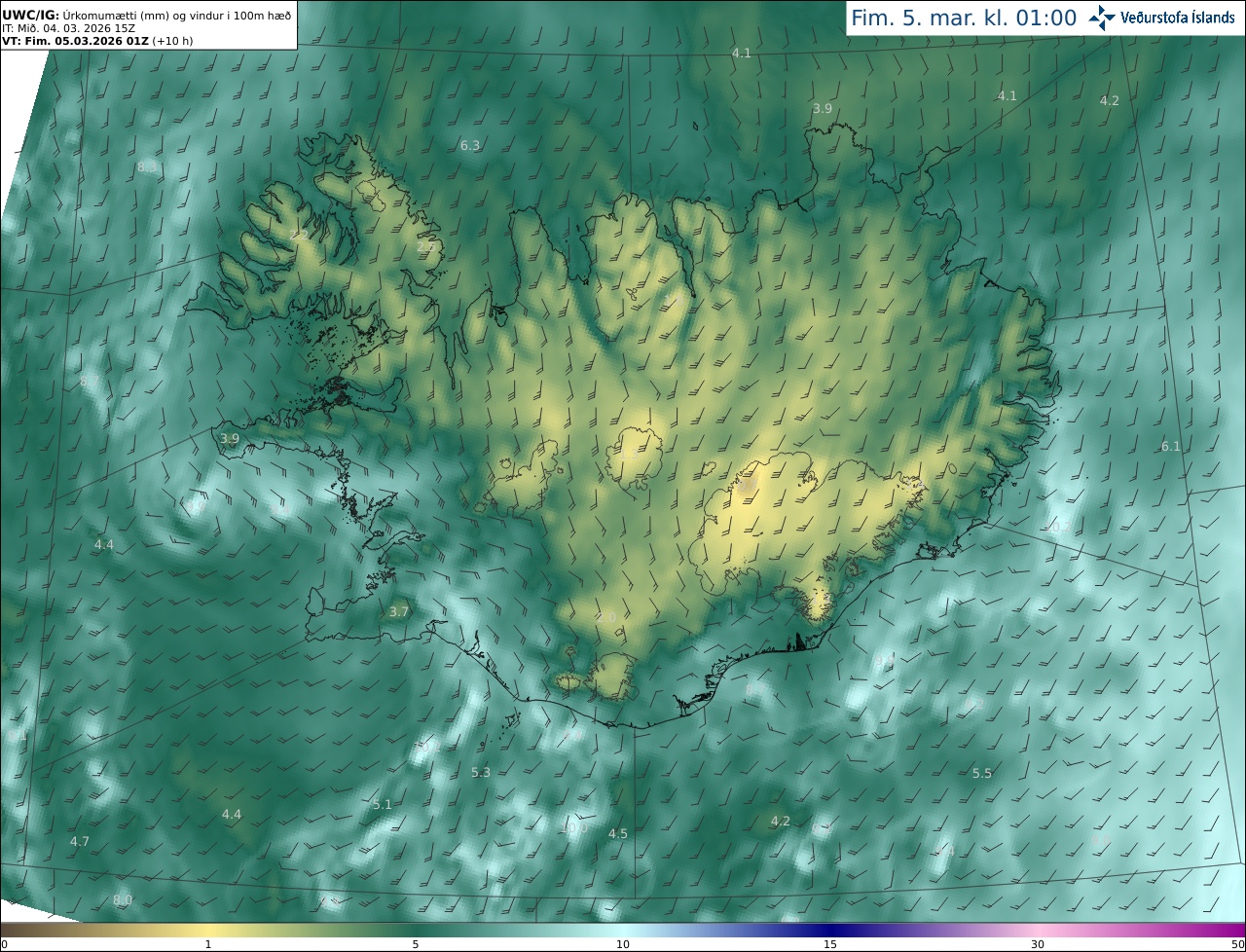Click the color scale tick labeled 15
Image resolution: width=1246 pixels, height=952 pixels.
tap(830, 945)
